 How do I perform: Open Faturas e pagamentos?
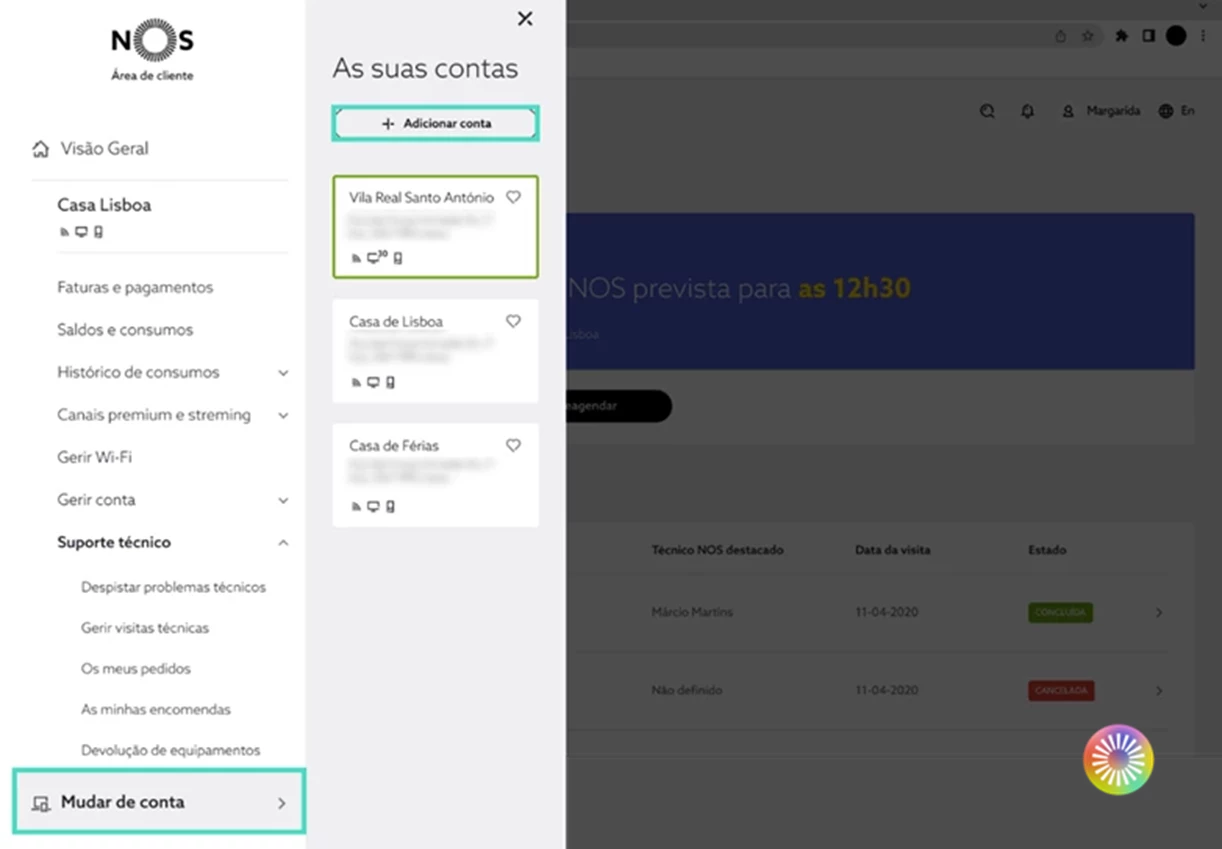(x=135, y=287)
